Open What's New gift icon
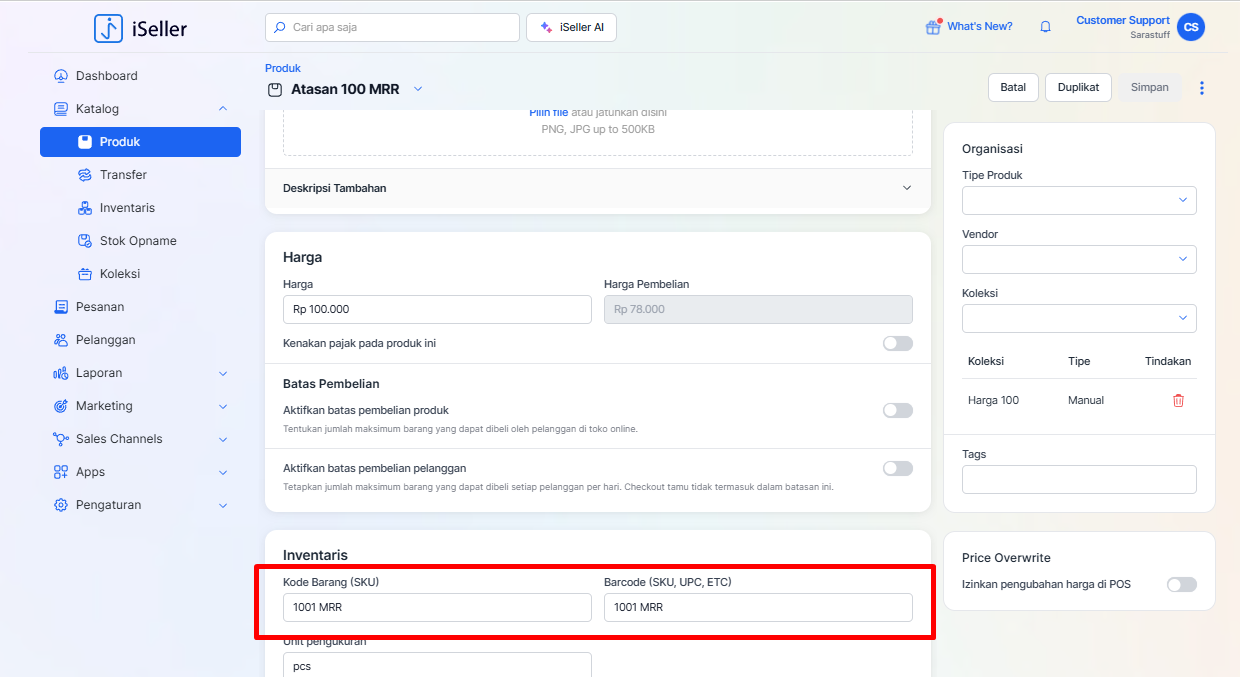Screen dimensions: 1240x677 pyautogui.click(x=933, y=27)
